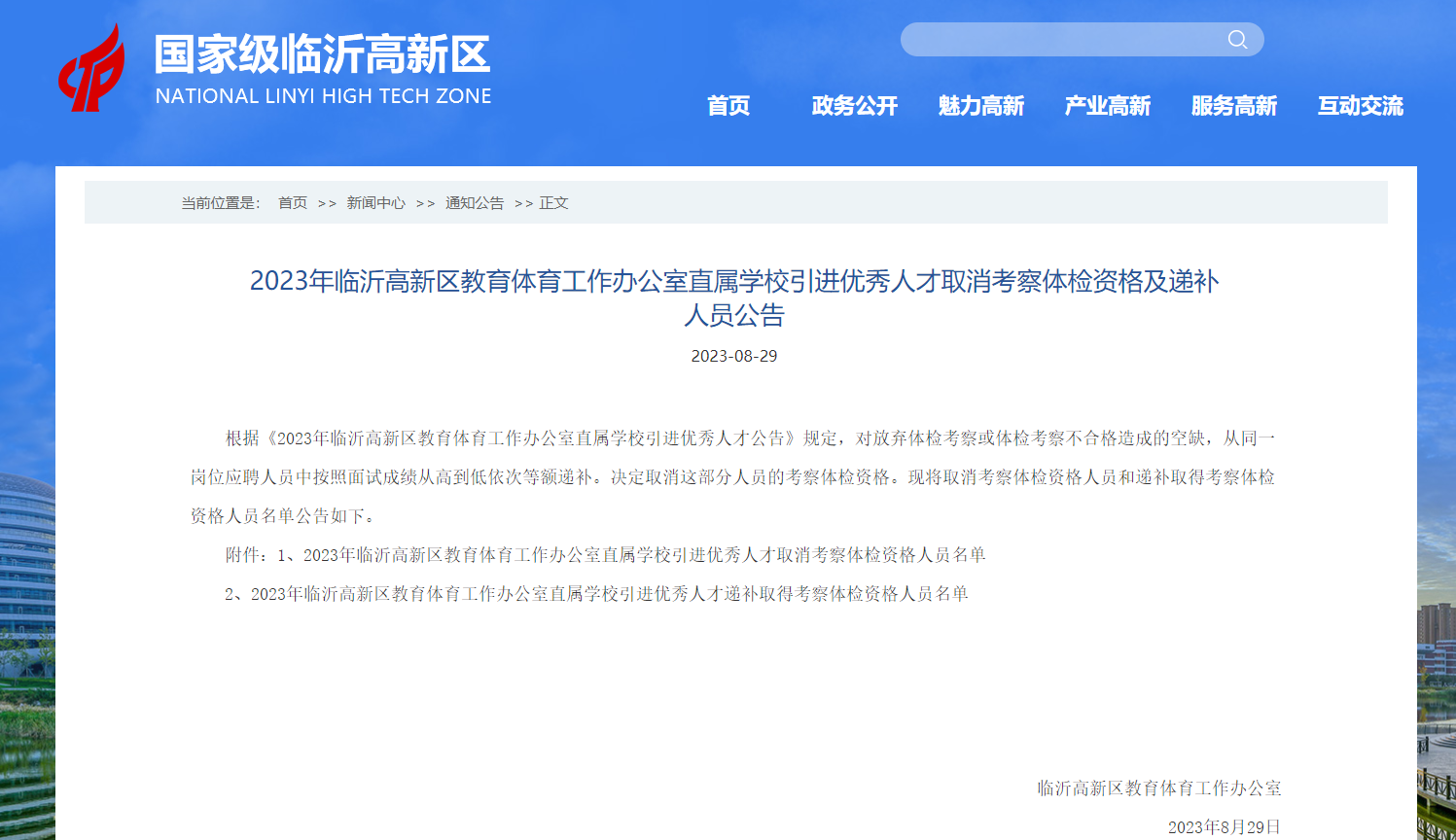Viewport: 1456px width, 840px height.
Task: Open the 互动交流 menu item
Action: [1361, 106]
